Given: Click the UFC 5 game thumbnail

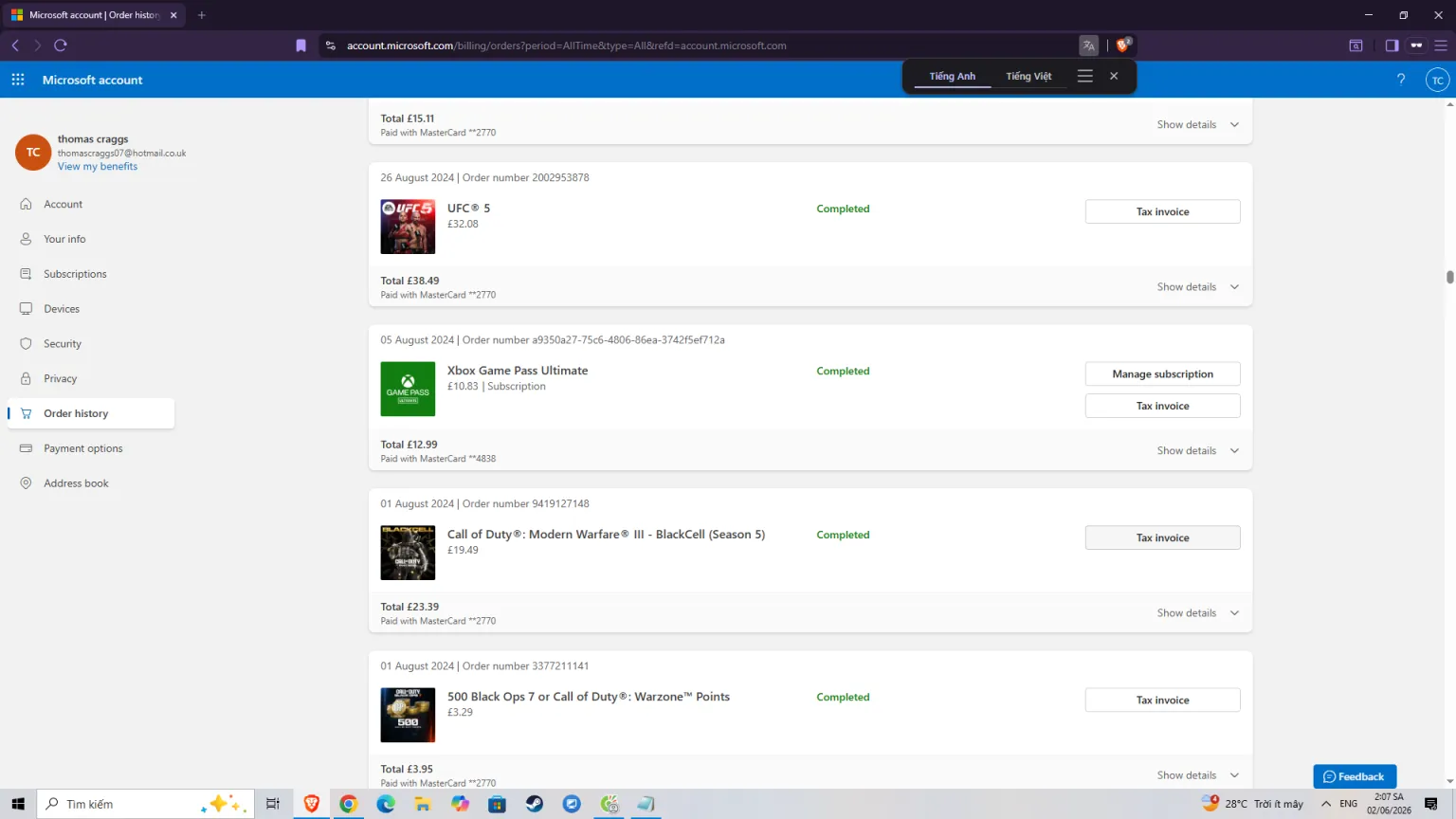Looking at the screenshot, I should pos(408,227).
